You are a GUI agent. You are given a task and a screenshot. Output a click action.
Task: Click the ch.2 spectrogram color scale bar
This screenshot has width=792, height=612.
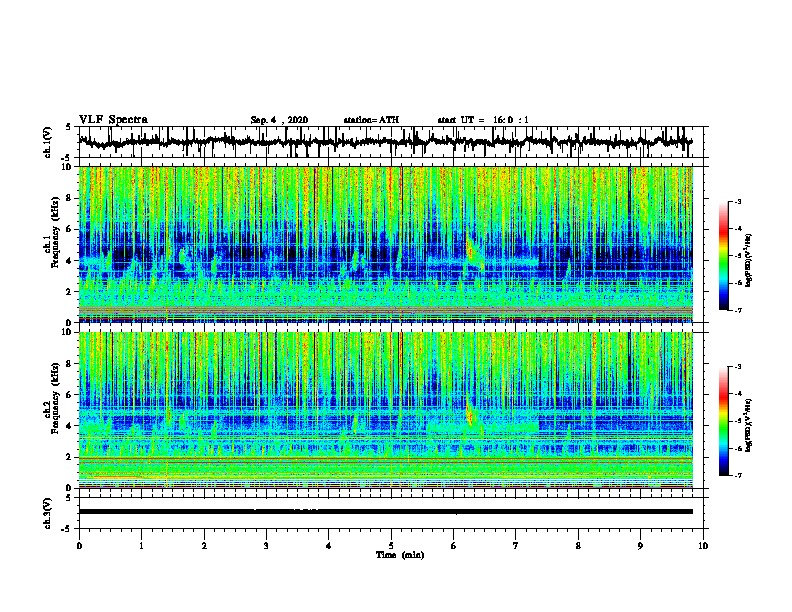723,421
